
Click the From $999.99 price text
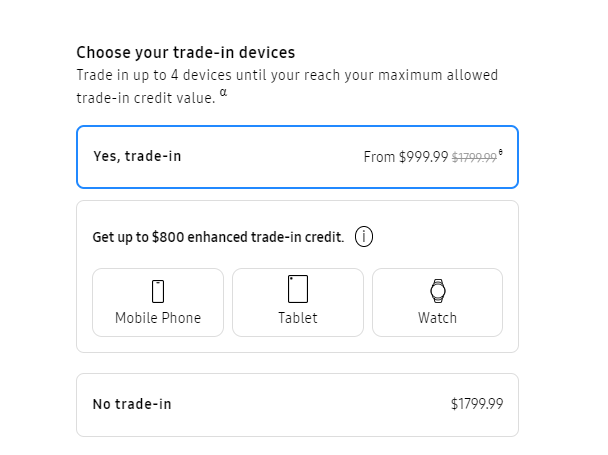406,157
